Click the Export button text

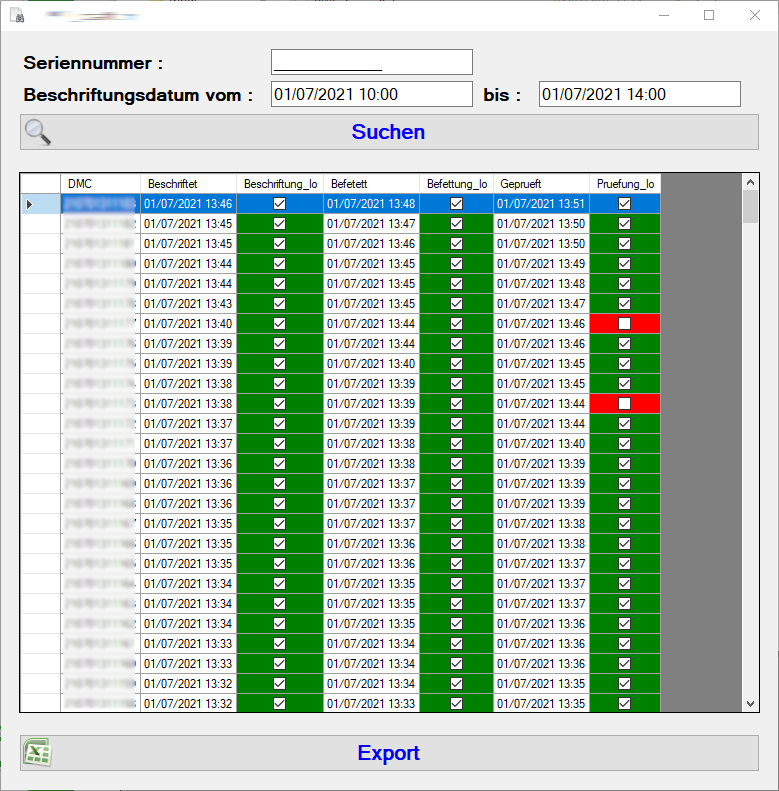[x=388, y=753]
